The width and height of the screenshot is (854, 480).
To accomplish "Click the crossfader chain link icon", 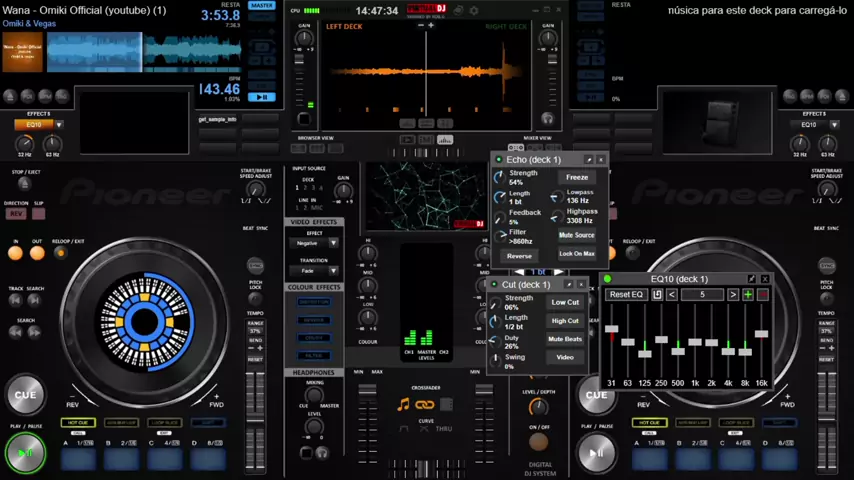I will [x=425, y=405].
